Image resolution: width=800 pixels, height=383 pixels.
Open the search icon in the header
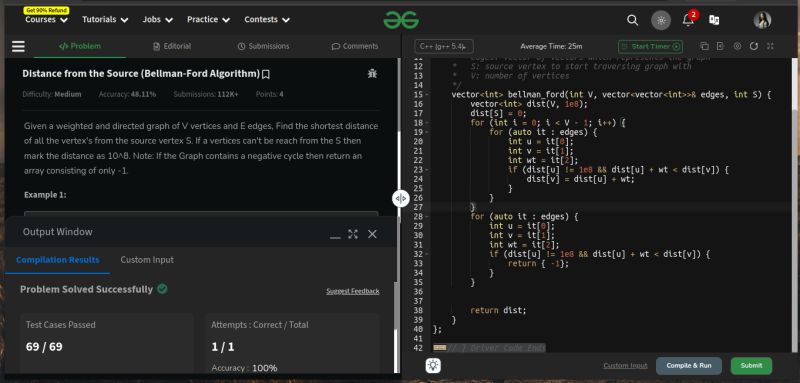coord(632,20)
